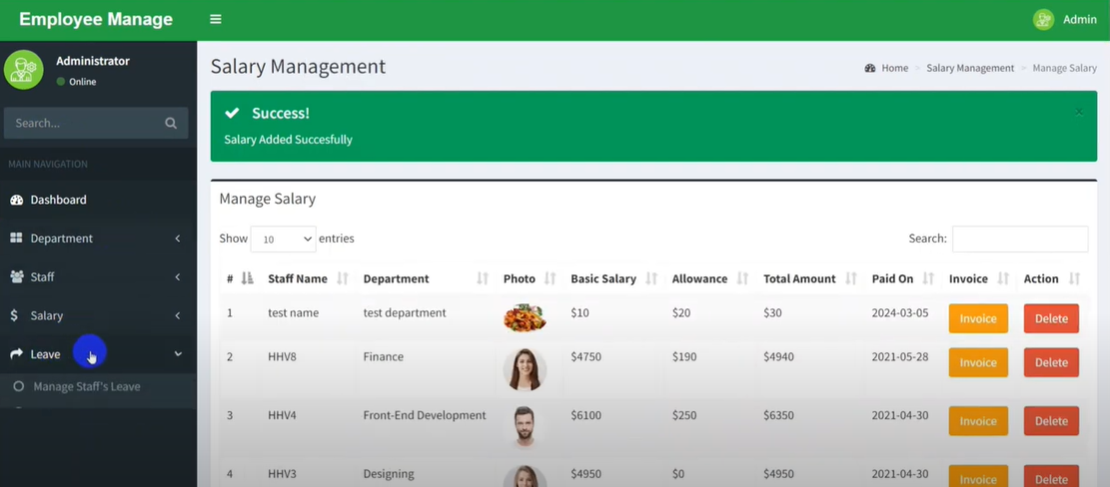This screenshot has width=1110, height=487.
Task: Click the Dashboard gauge icon
Action: 17,200
